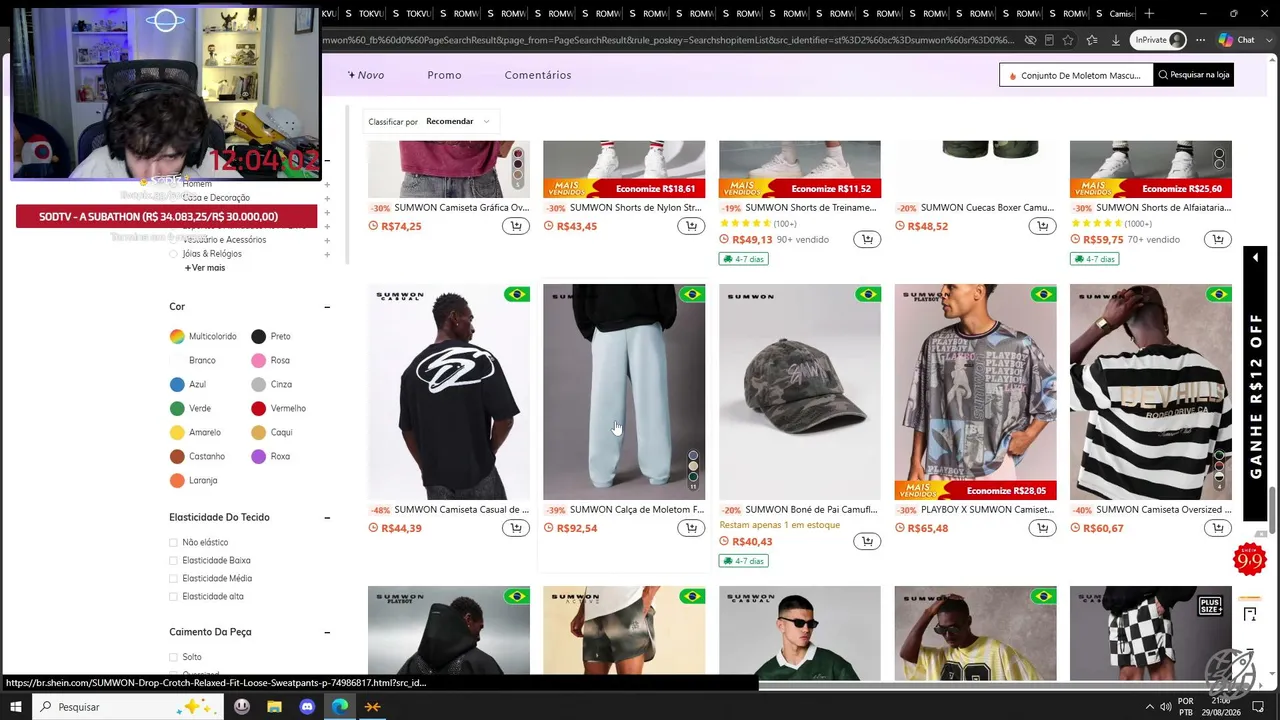Check the Elasticidade alta checkbox
This screenshot has height=720, width=1280.
173,597
